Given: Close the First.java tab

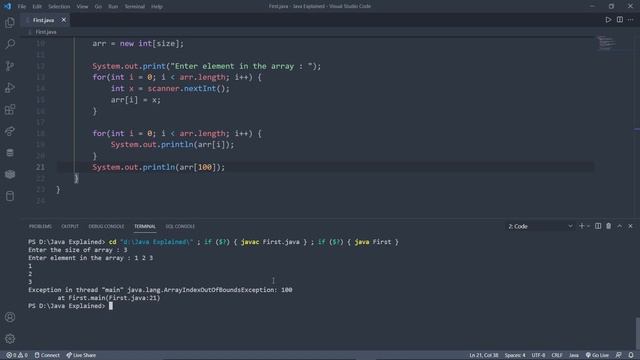Looking at the screenshot, I should pos(64,20).
